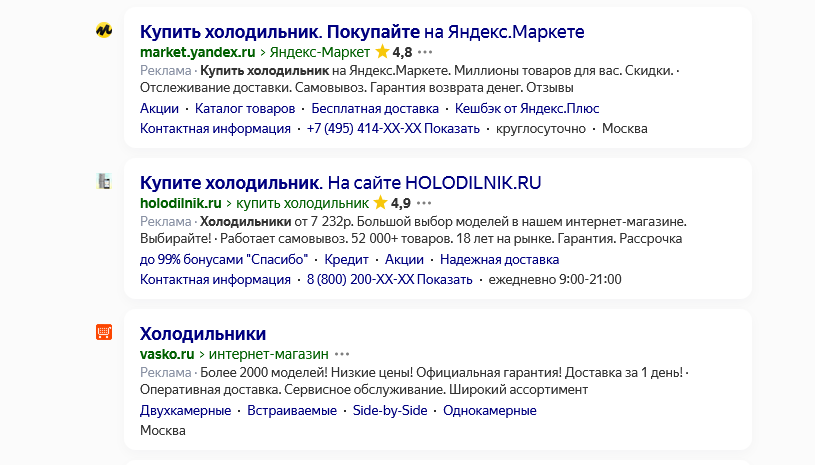Show the phone number 8 (800) 200-XX-XX
815x465 pixels.
(x=389, y=280)
